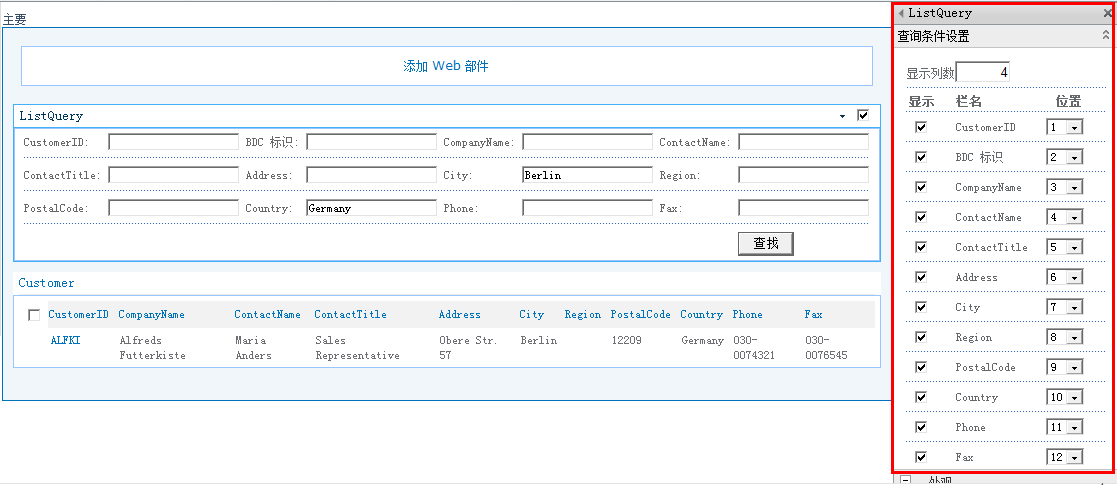Sort by PostalCode column header
1117x485 pixels.
tap(640, 314)
